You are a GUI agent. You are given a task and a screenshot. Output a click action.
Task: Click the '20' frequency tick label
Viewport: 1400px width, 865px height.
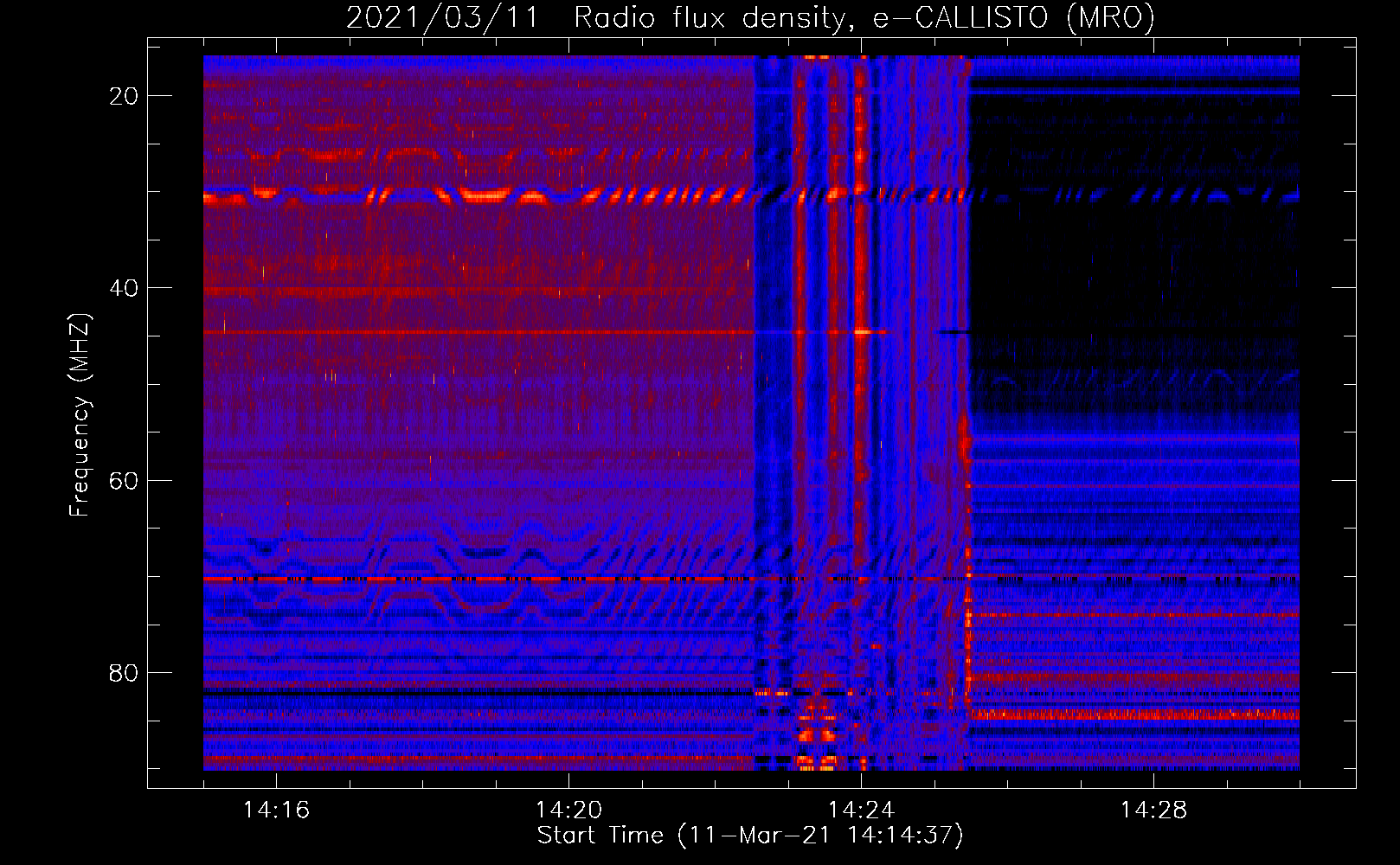[x=124, y=96]
